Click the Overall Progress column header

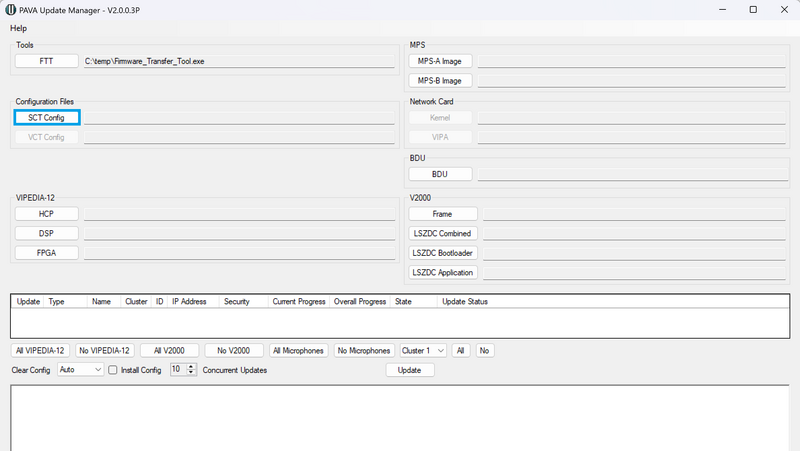[360, 302]
